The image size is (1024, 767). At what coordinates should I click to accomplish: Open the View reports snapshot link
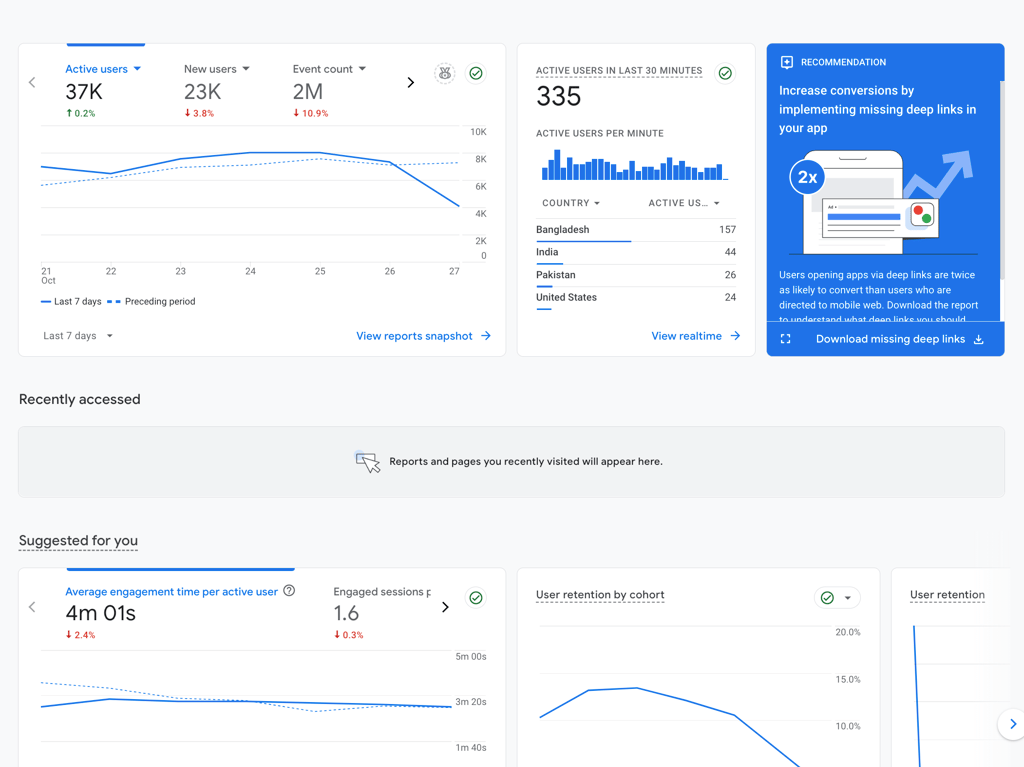click(423, 336)
